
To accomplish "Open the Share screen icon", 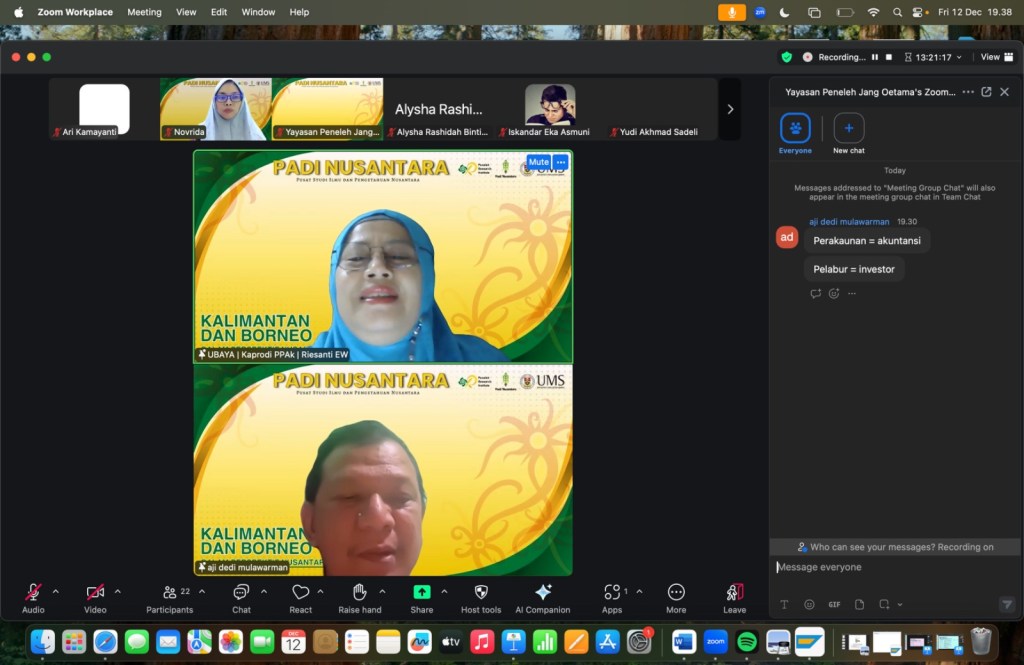I will 422,592.
